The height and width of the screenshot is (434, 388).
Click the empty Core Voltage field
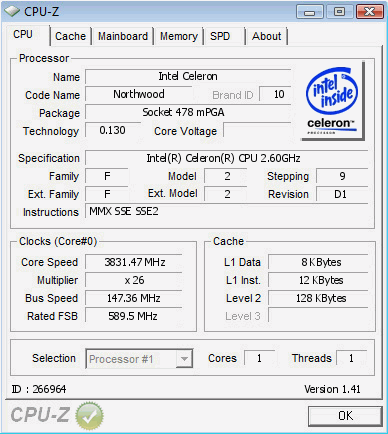(x=257, y=130)
